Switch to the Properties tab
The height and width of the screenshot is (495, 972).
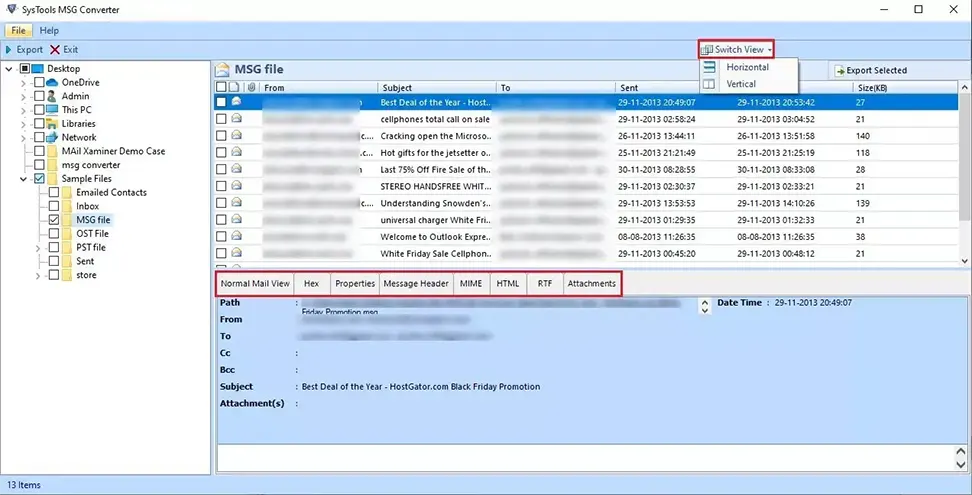[x=355, y=283]
